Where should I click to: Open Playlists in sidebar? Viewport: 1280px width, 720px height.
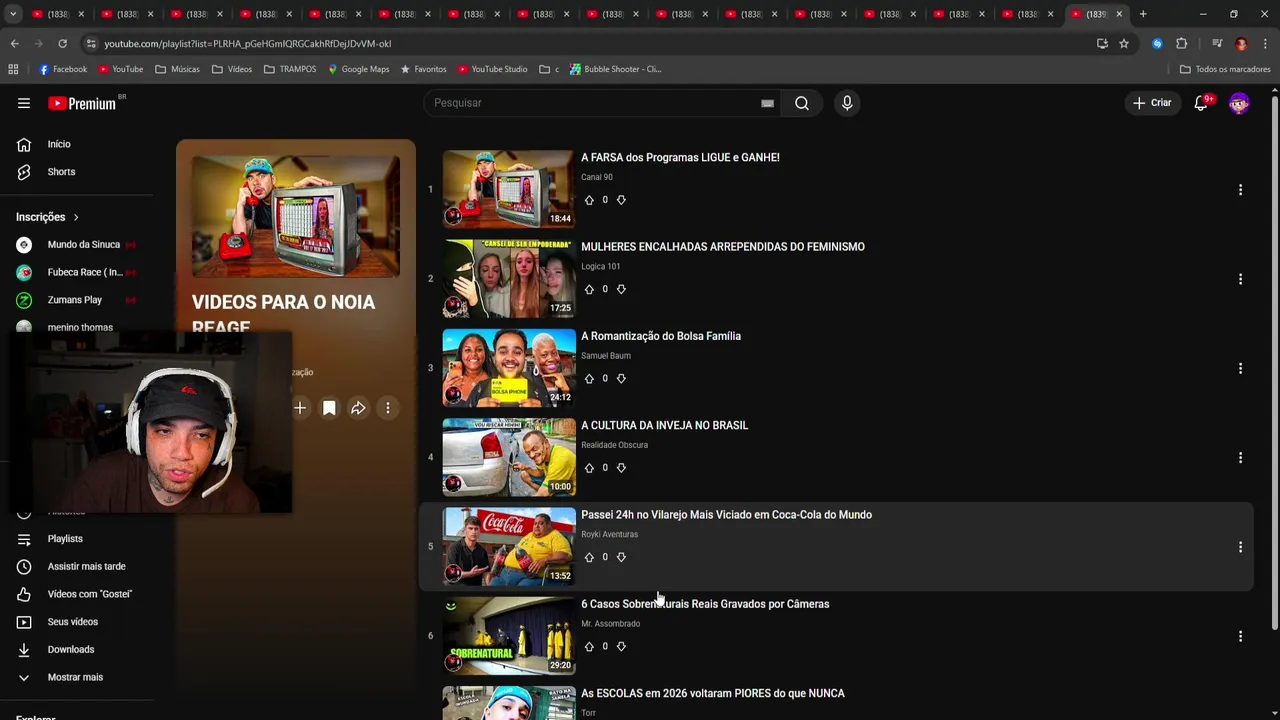pyautogui.click(x=65, y=539)
